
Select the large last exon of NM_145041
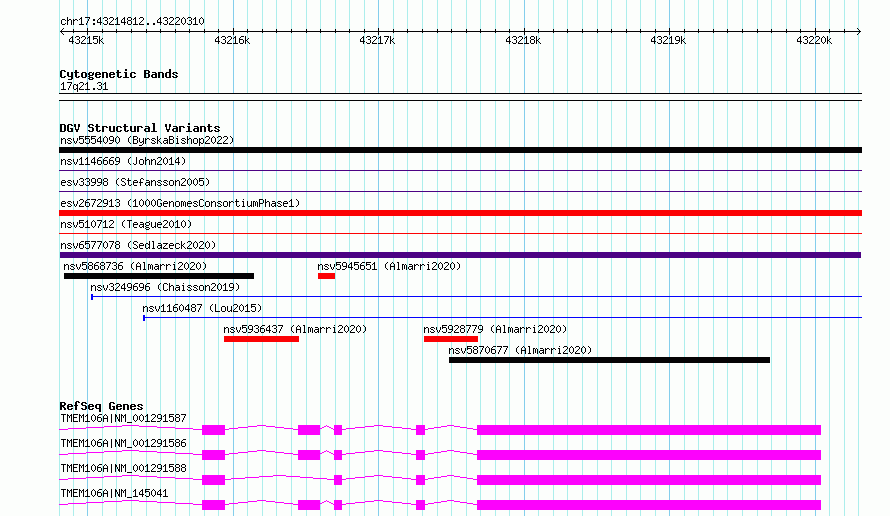tap(649, 505)
